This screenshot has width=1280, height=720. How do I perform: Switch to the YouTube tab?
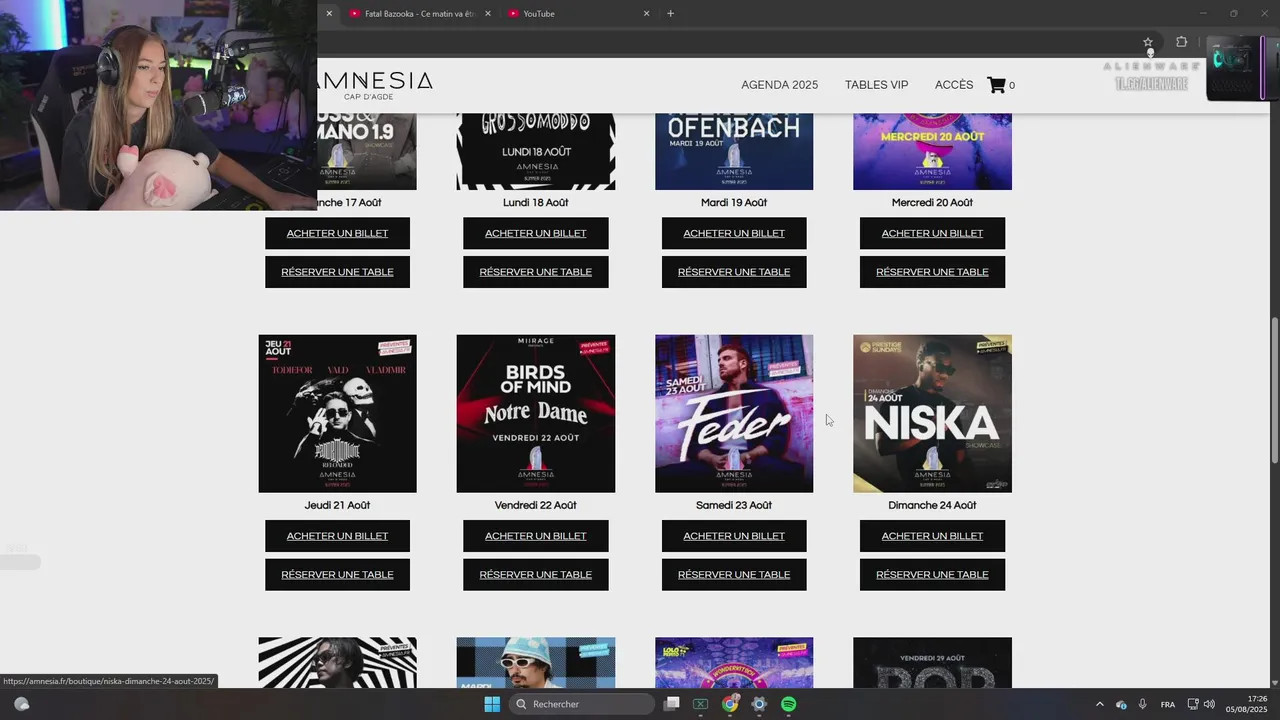579,13
